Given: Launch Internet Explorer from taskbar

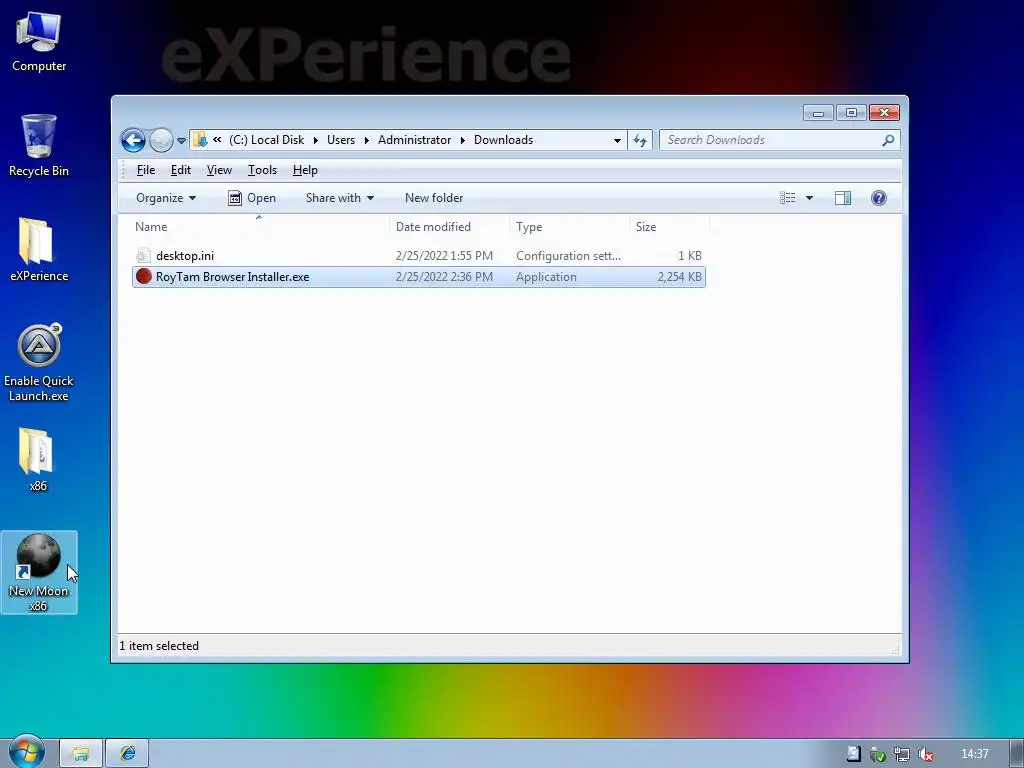Looking at the screenshot, I should pos(127,754).
